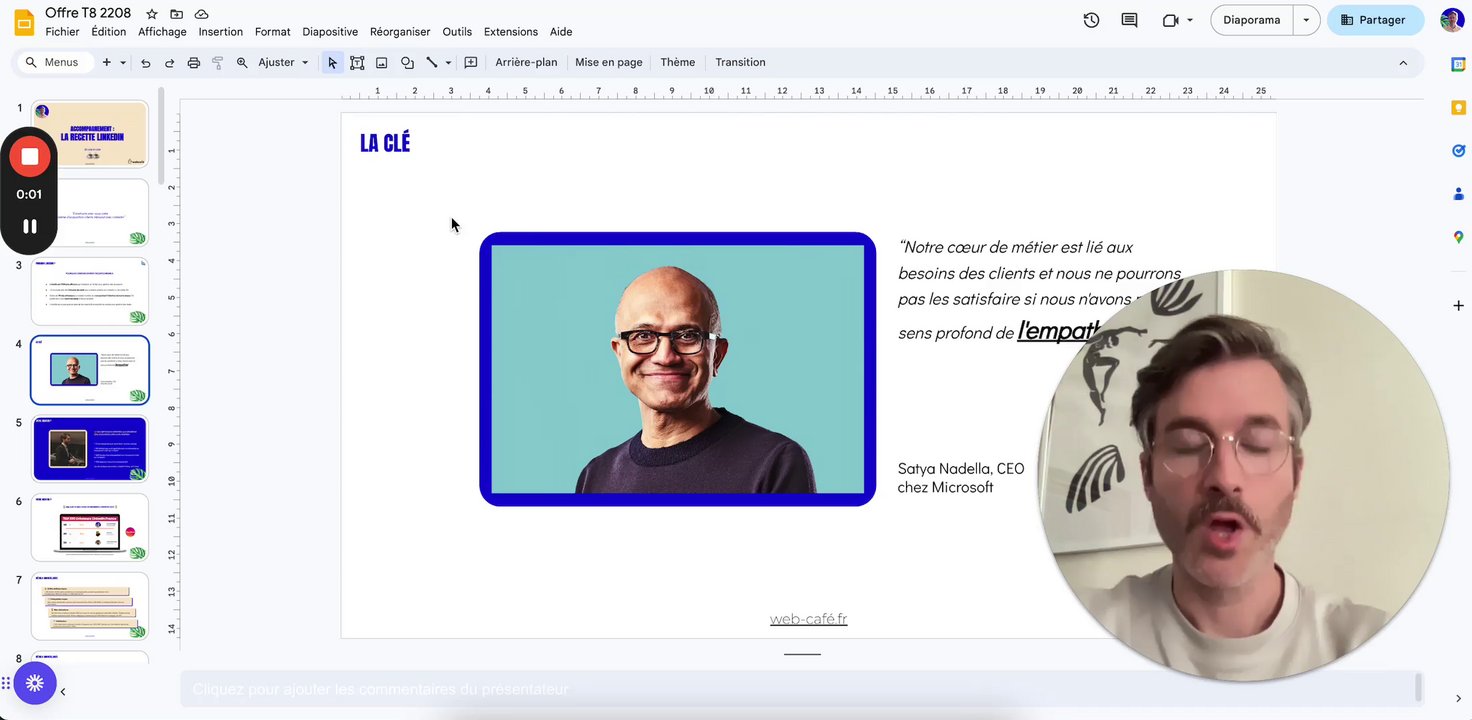Open Contacts in the side panel
1472x720 pixels.
1458,194
